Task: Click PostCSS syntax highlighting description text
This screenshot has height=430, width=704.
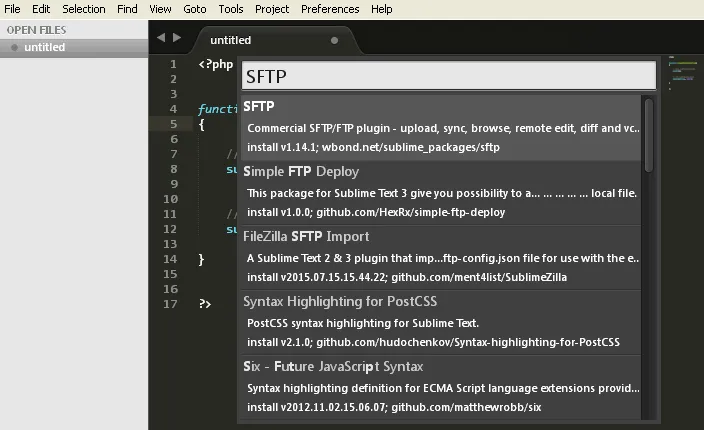Action: click(x=363, y=323)
